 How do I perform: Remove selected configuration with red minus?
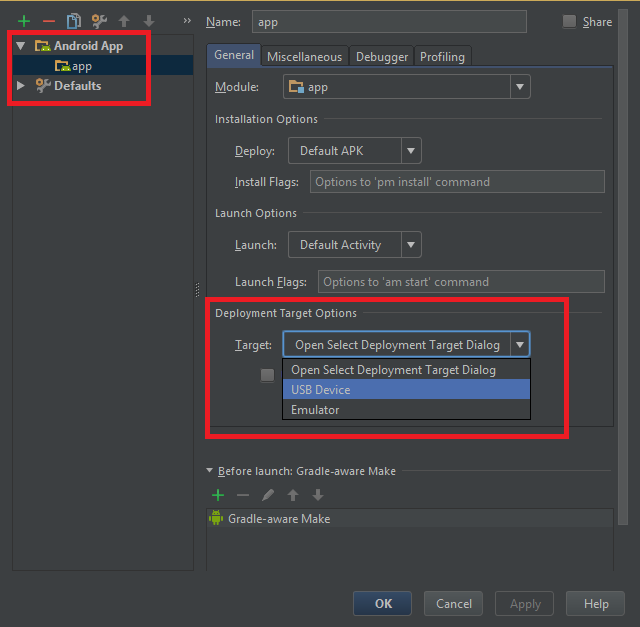(49, 21)
